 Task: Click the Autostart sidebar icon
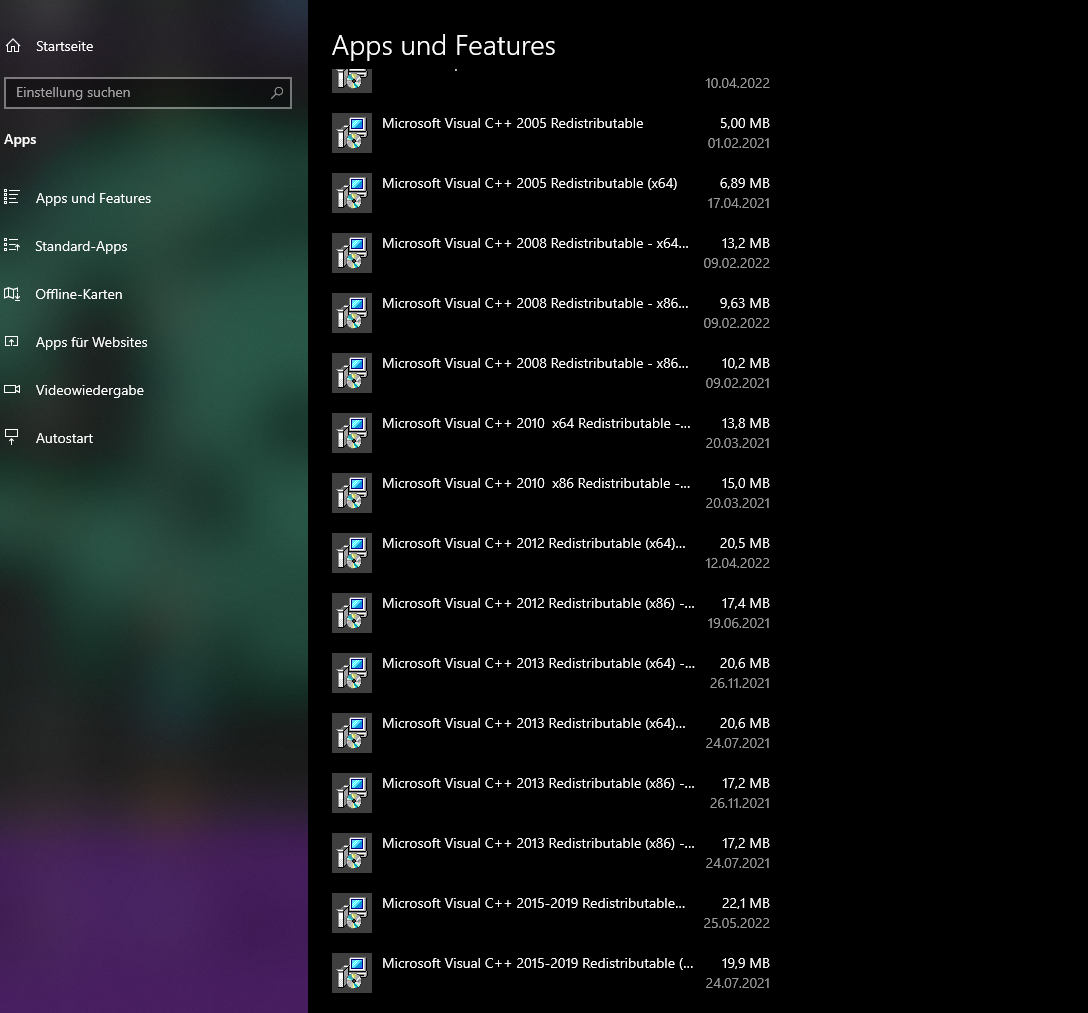[12, 437]
